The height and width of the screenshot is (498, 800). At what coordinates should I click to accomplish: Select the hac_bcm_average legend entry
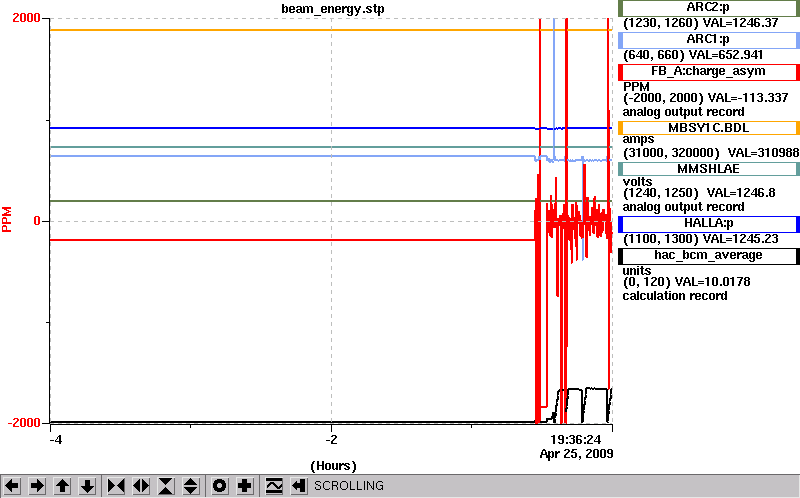pyautogui.click(x=708, y=256)
